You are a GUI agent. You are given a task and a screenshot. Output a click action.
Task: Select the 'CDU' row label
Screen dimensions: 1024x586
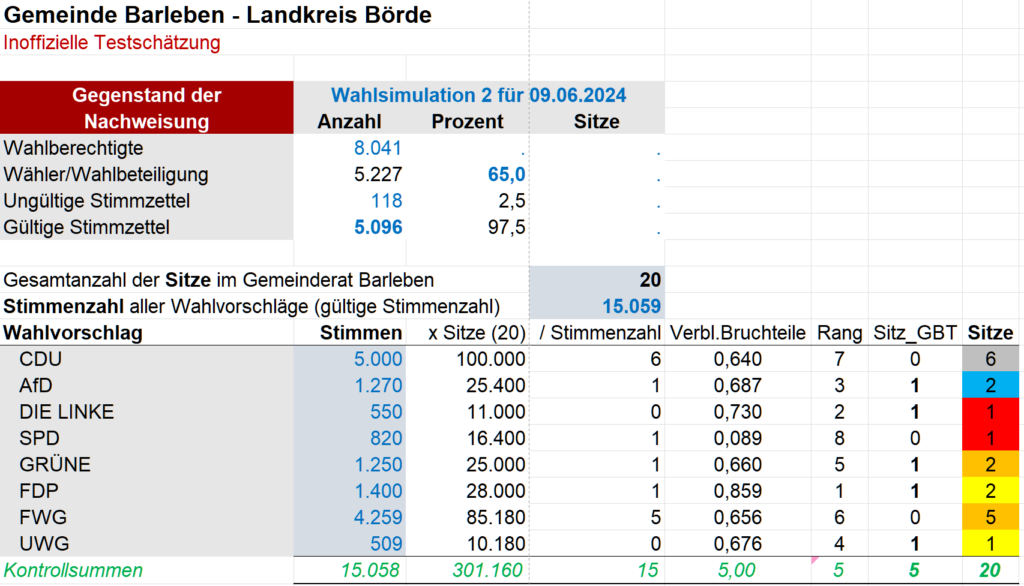40,359
